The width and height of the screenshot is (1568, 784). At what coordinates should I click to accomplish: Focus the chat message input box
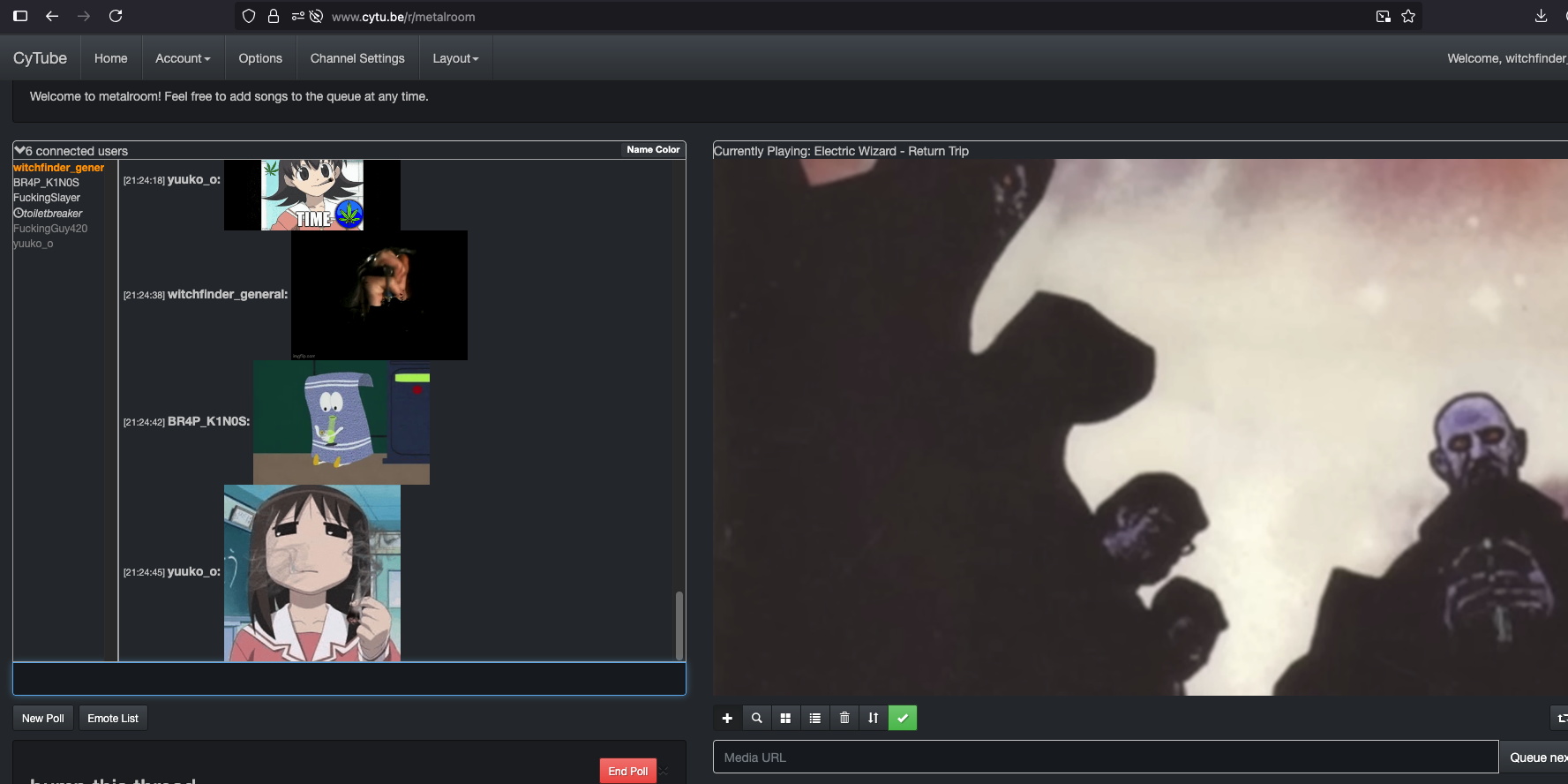click(x=349, y=679)
